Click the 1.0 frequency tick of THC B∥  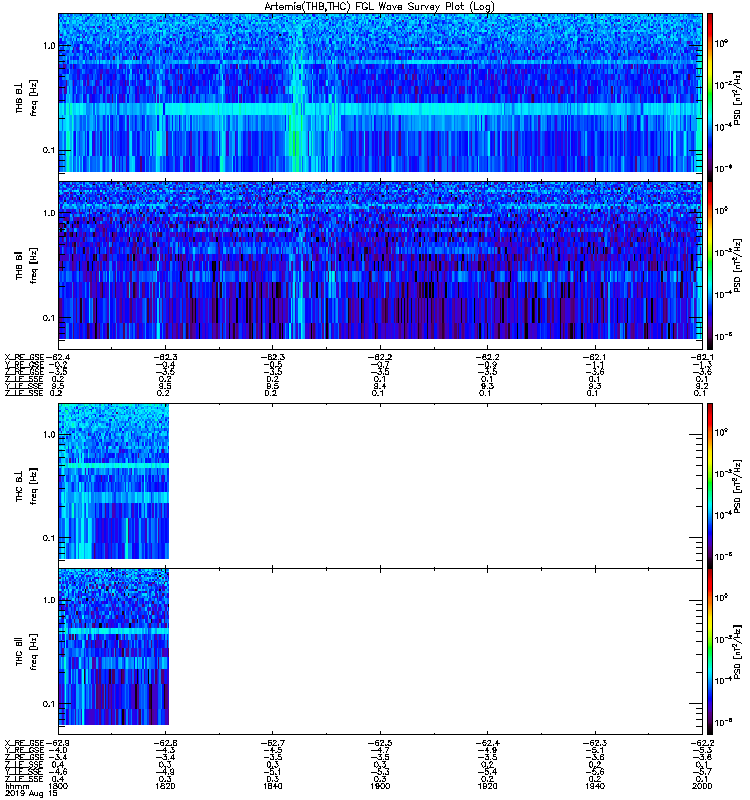[x=49, y=600]
